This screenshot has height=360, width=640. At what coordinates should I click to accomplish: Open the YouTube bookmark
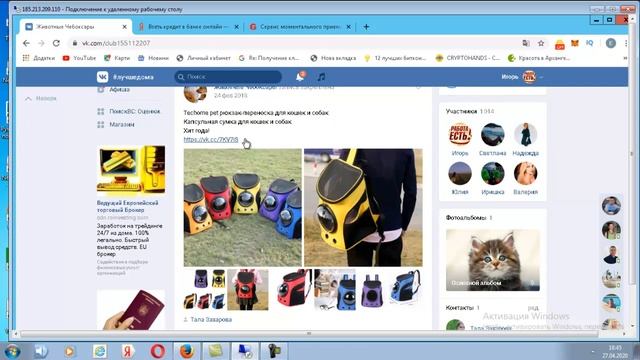[80, 58]
